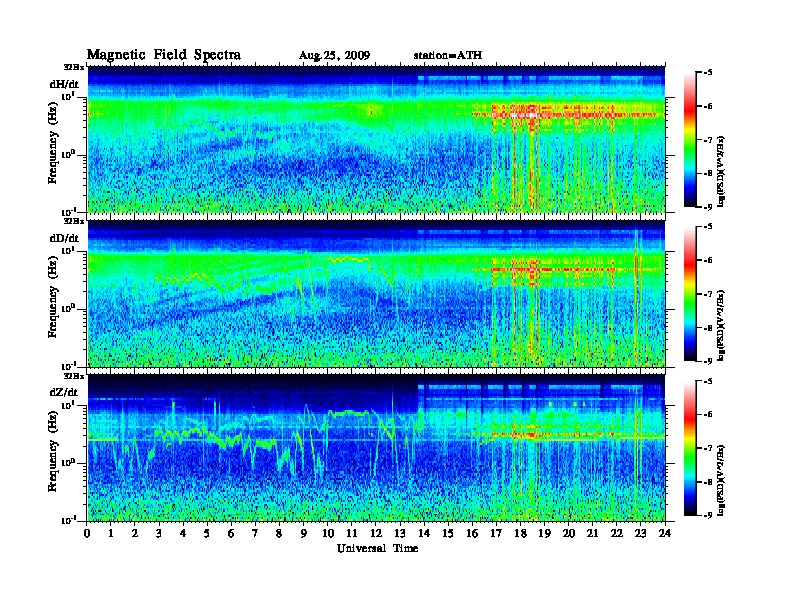
Task: Click the "32Hz" label atop dH/dt panel
Action: tap(74, 67)
